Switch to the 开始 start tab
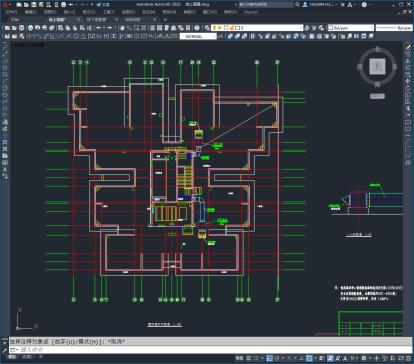 pos(15,20)
